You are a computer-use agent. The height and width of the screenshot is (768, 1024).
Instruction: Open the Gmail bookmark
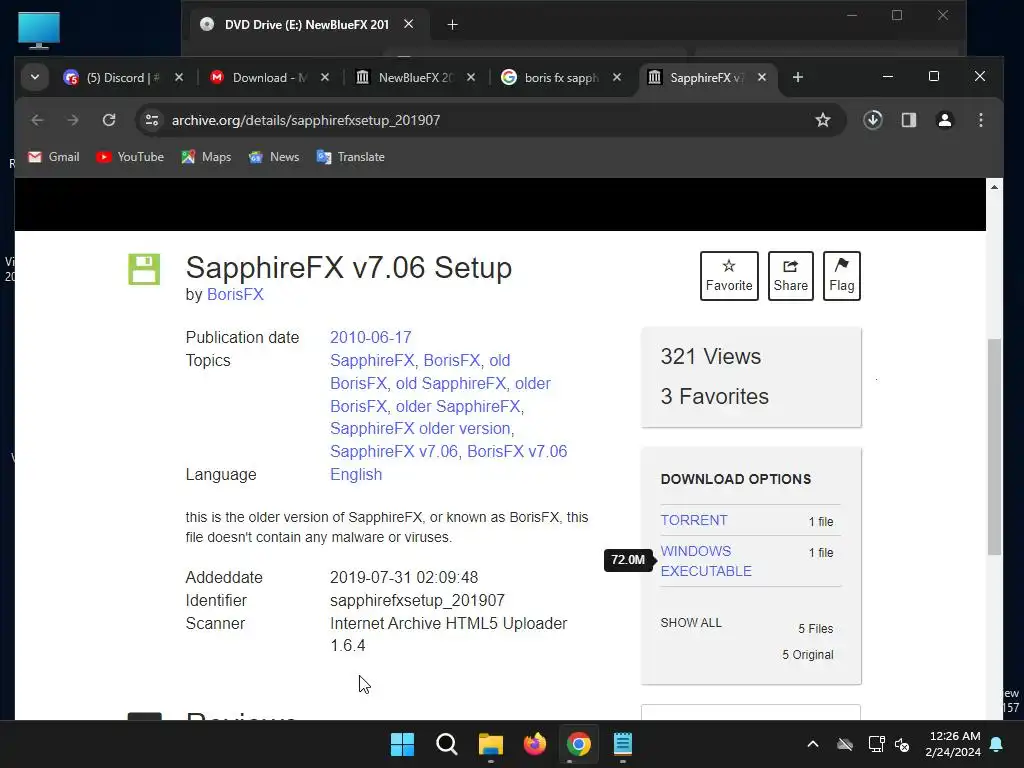click(x=54, y=157)
